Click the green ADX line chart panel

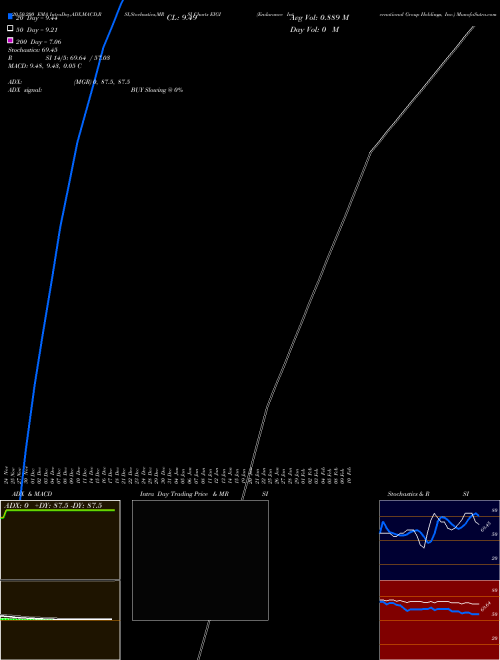pyautogui.click(x=60, y=540)
